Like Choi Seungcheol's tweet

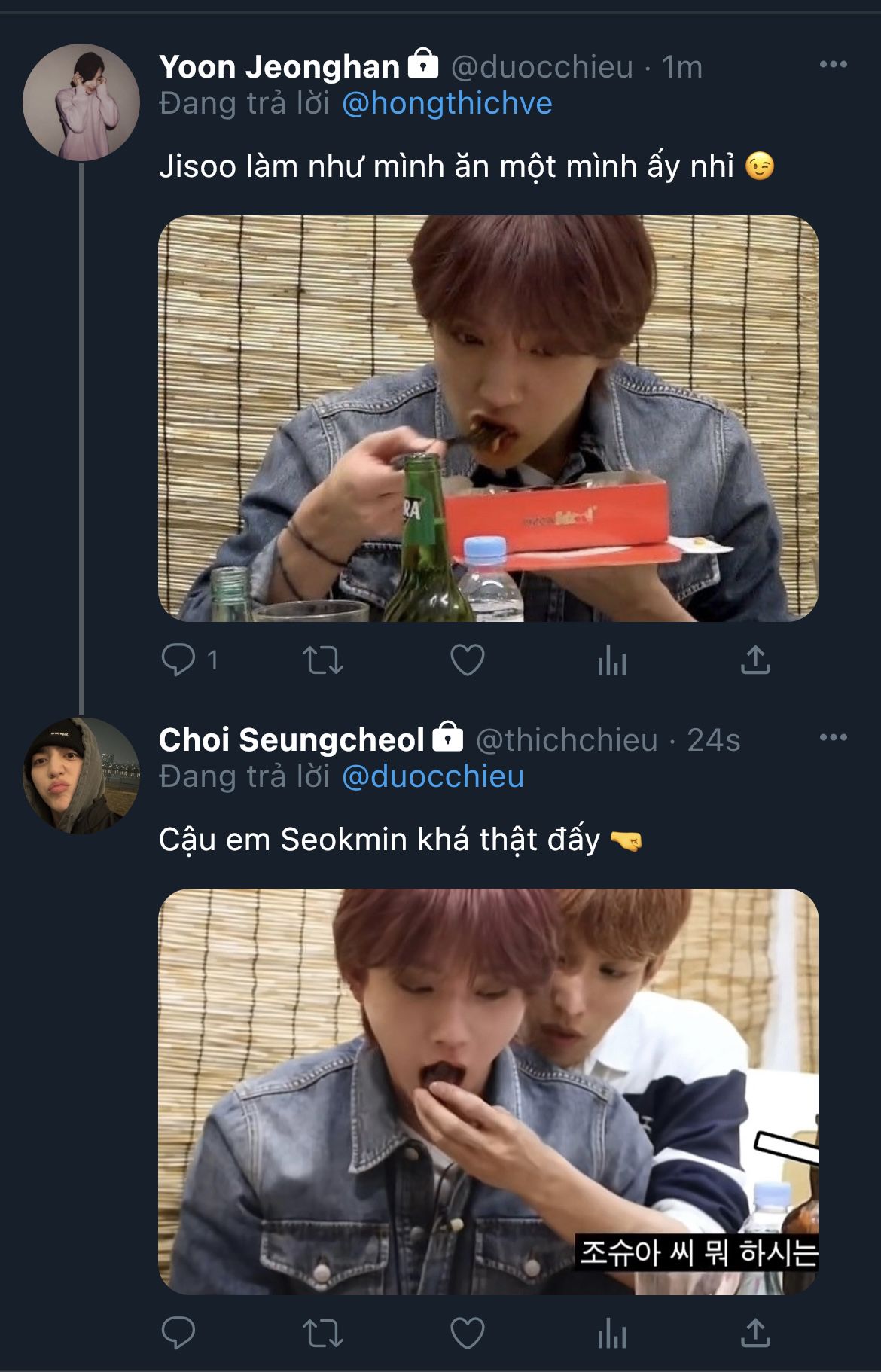tap(467, 1333)
